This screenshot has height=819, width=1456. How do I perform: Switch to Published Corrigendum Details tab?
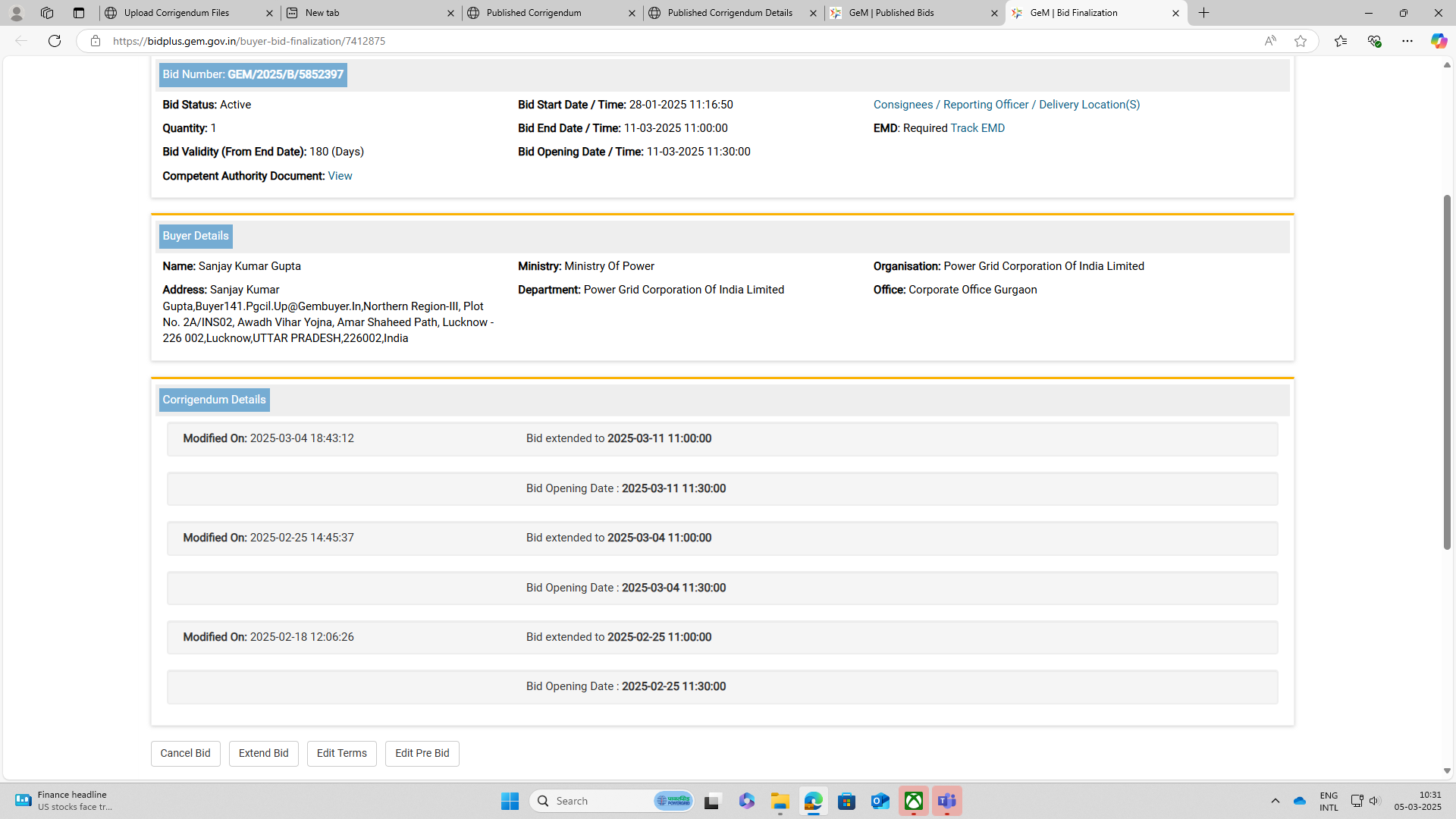(733, 13)
